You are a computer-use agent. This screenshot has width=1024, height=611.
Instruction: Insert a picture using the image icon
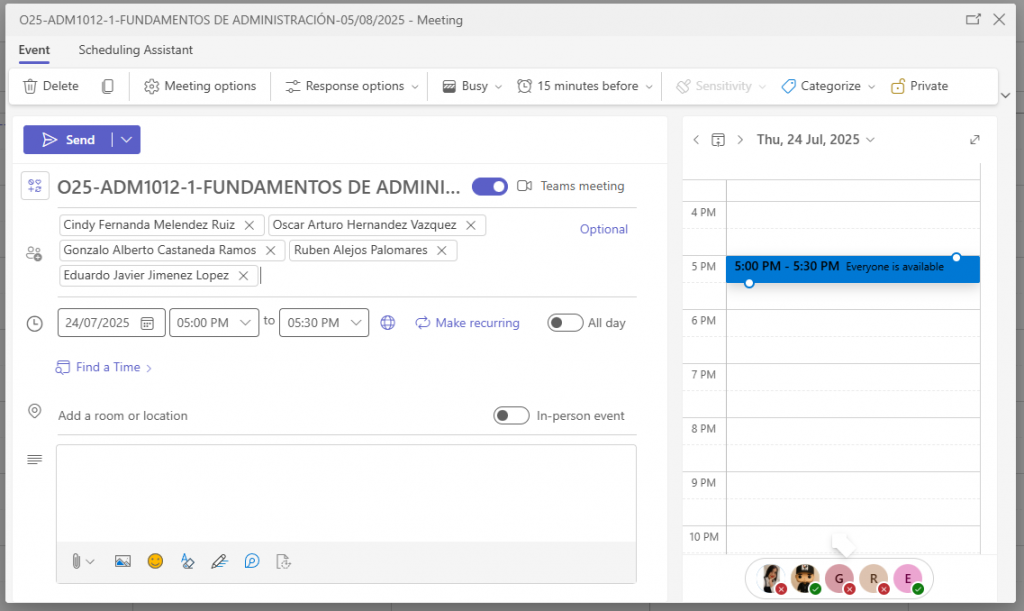(x=123, y=561)
